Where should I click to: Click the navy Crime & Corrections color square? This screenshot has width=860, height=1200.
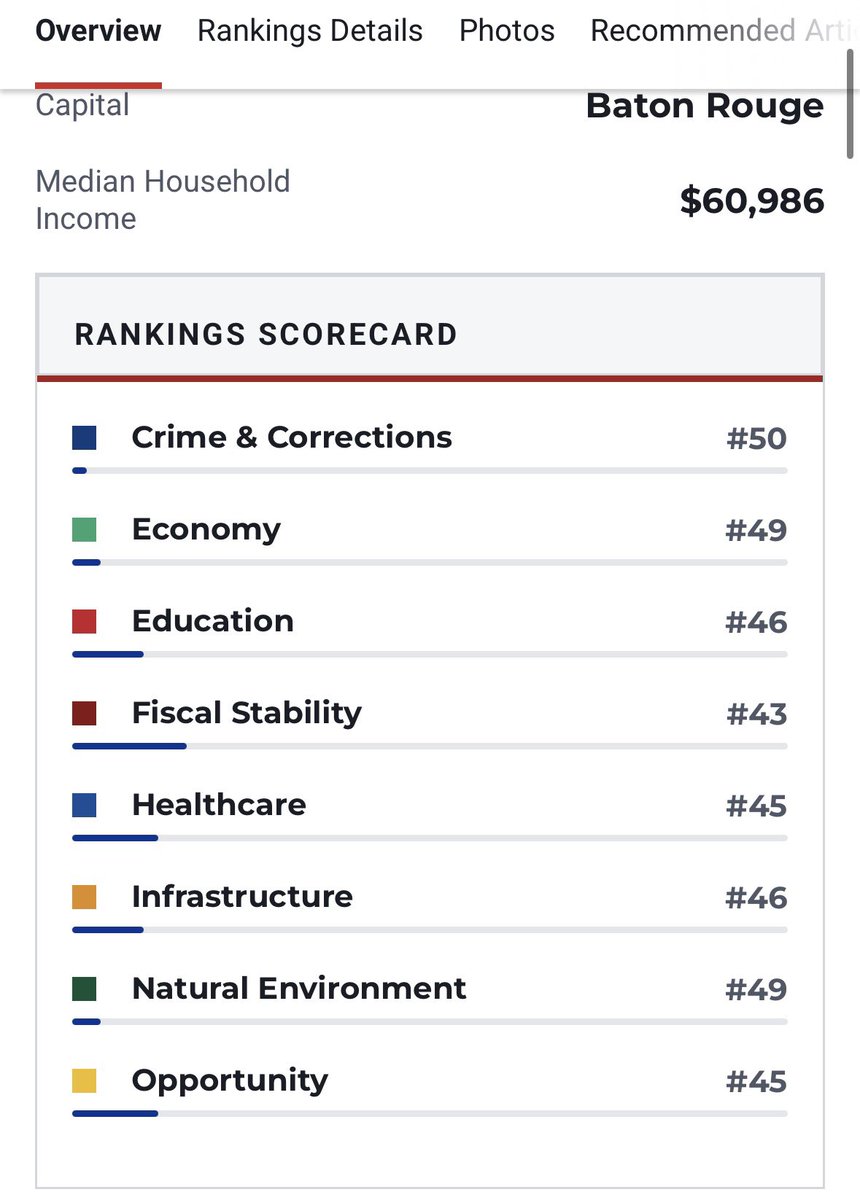click(84, 437)
